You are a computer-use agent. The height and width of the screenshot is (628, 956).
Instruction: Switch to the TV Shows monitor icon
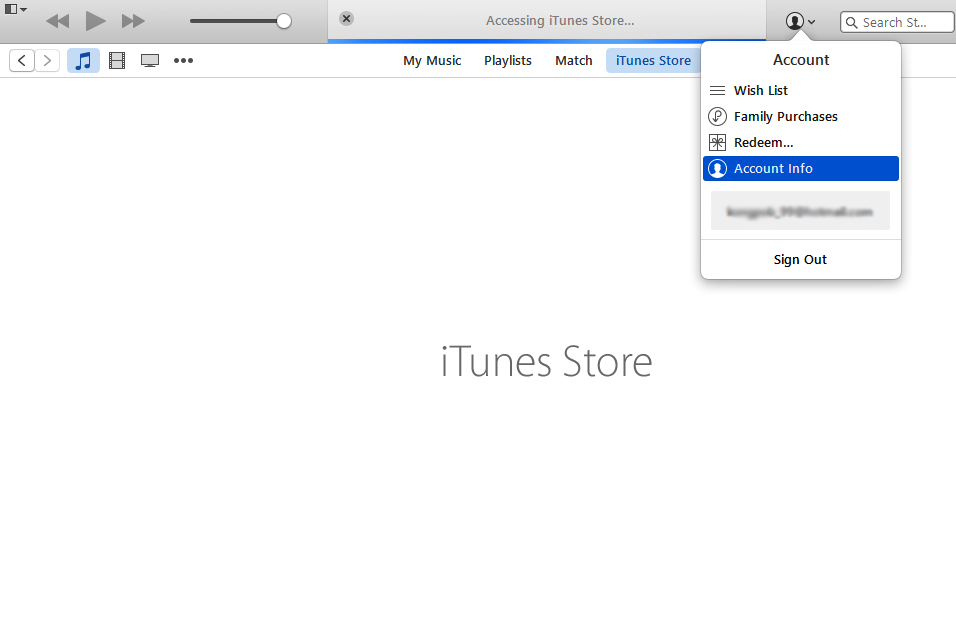pyautogui.click(x=150, y=60)
